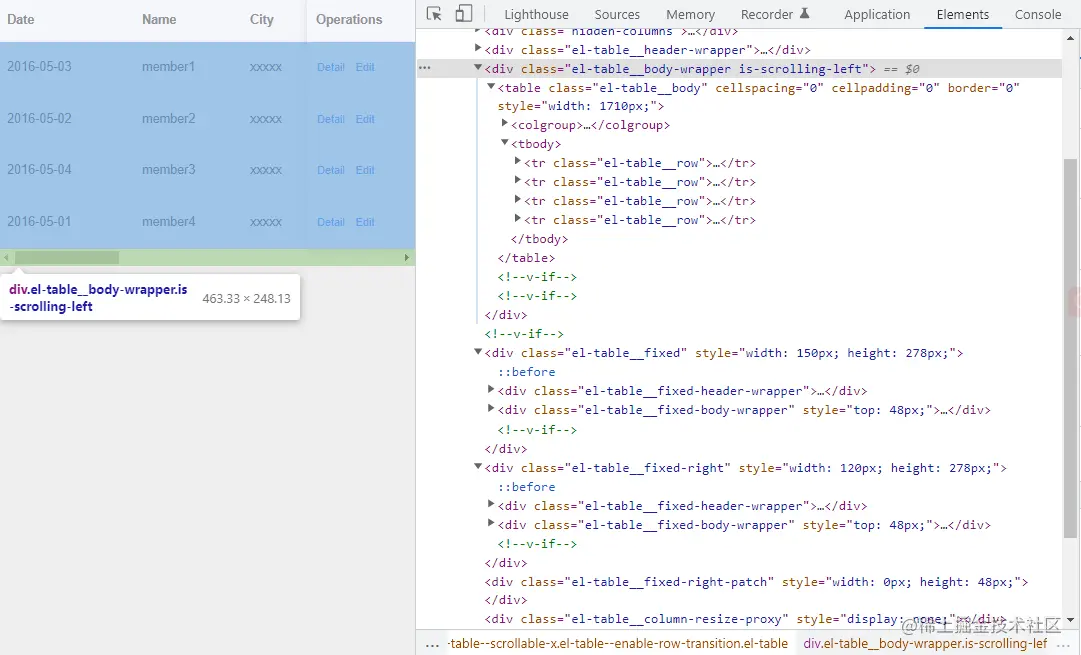Screen dimensions: 1081x655
Task: Click the ellipsis next to the selected node
Action: [425, 68]
